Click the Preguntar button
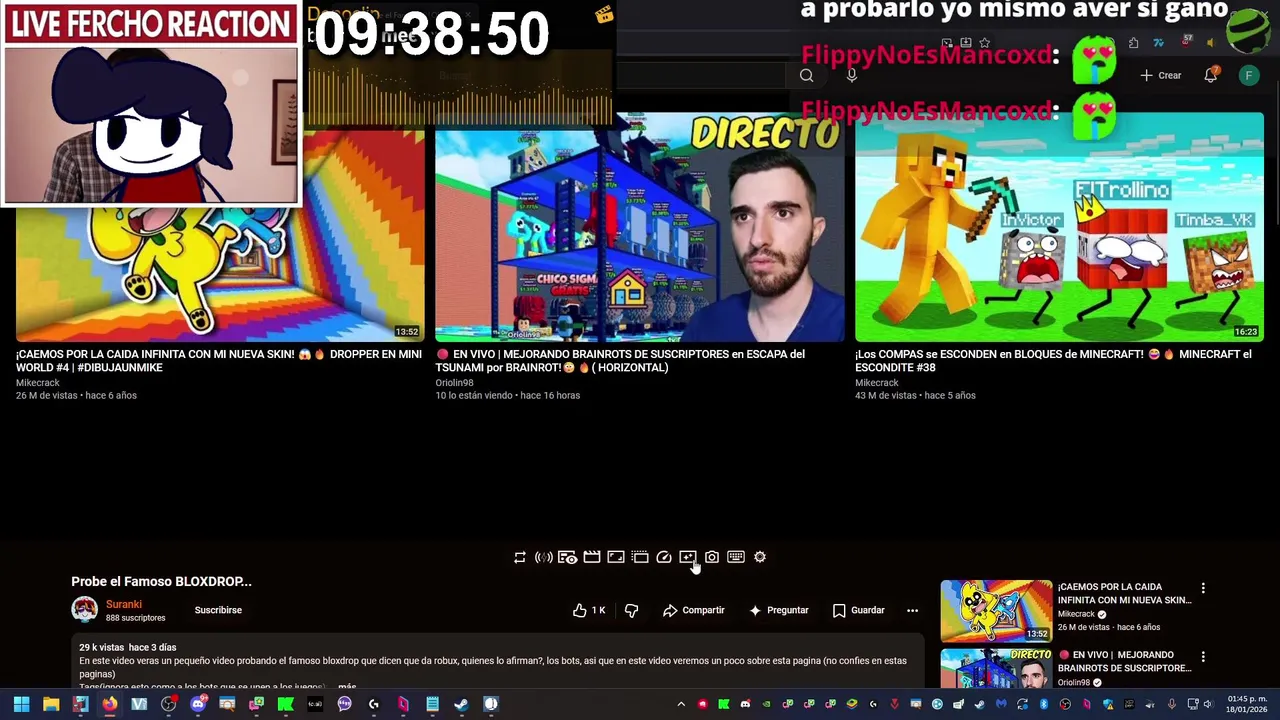The image size is (1280, 720). coord(778,610)
